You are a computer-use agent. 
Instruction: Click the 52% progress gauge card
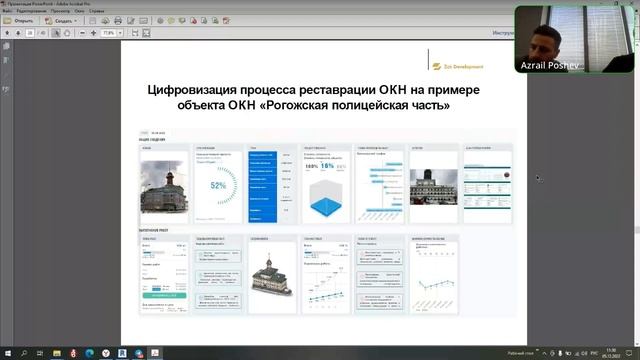[218, 184]
